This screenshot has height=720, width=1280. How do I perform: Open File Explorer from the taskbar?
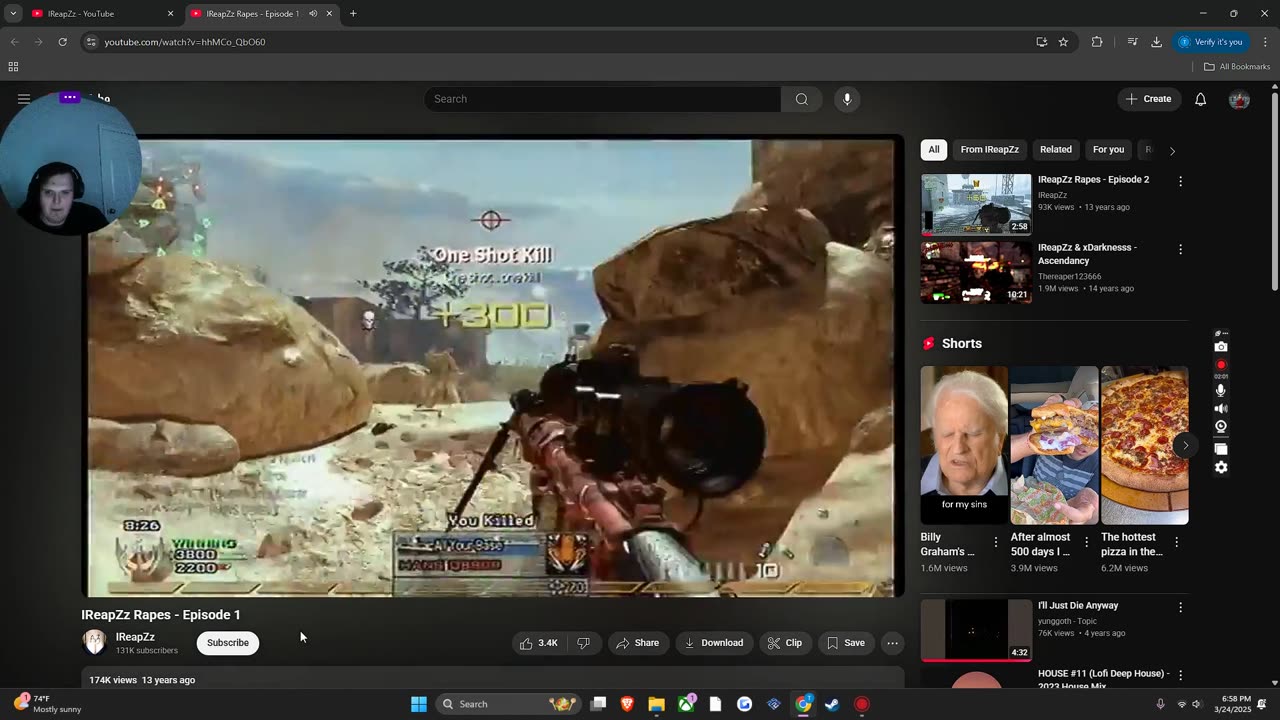pos(656,704)
